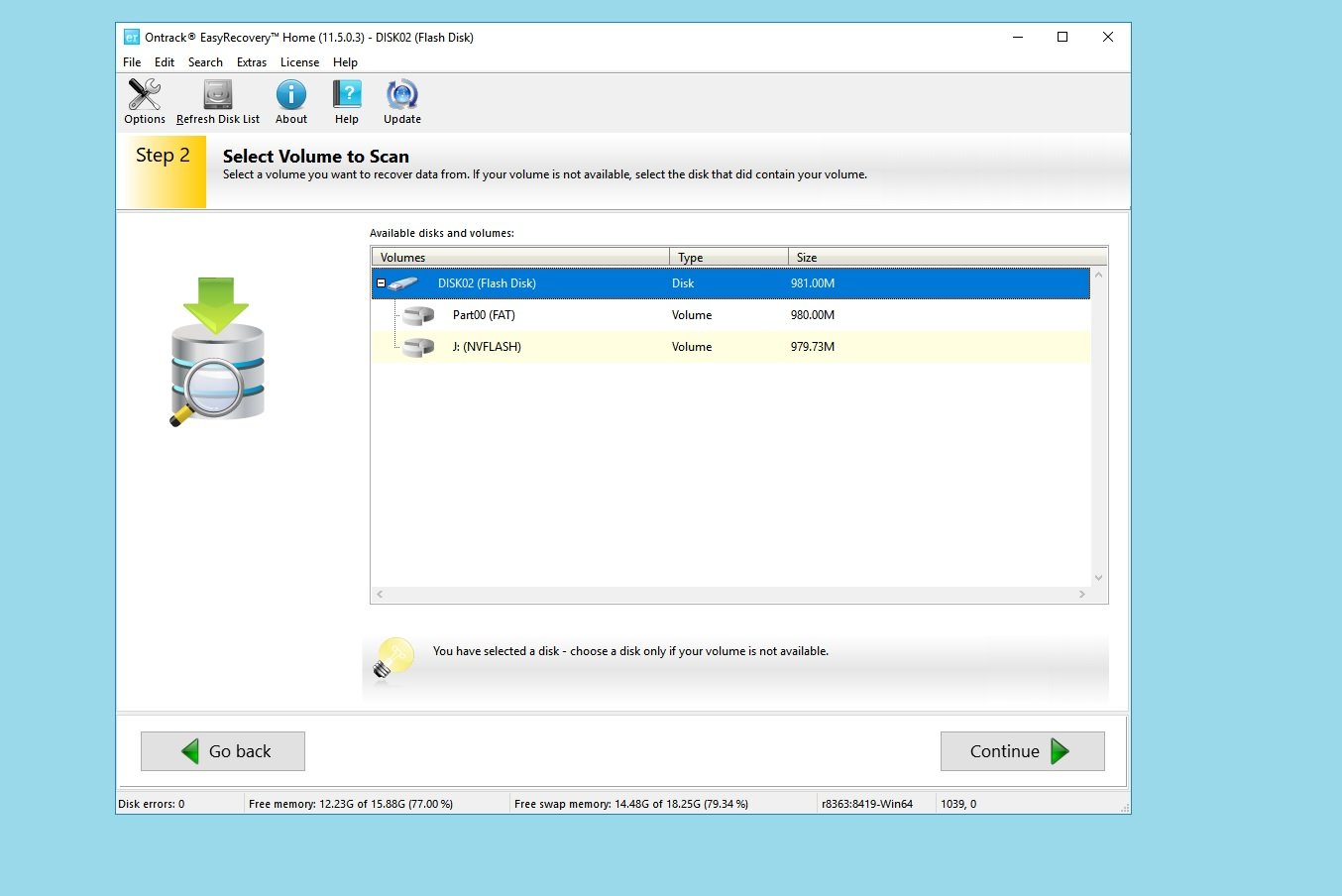Screen dimensions: 1342x896
Task: Click the 979.73M size value
Action: [813, 347]
